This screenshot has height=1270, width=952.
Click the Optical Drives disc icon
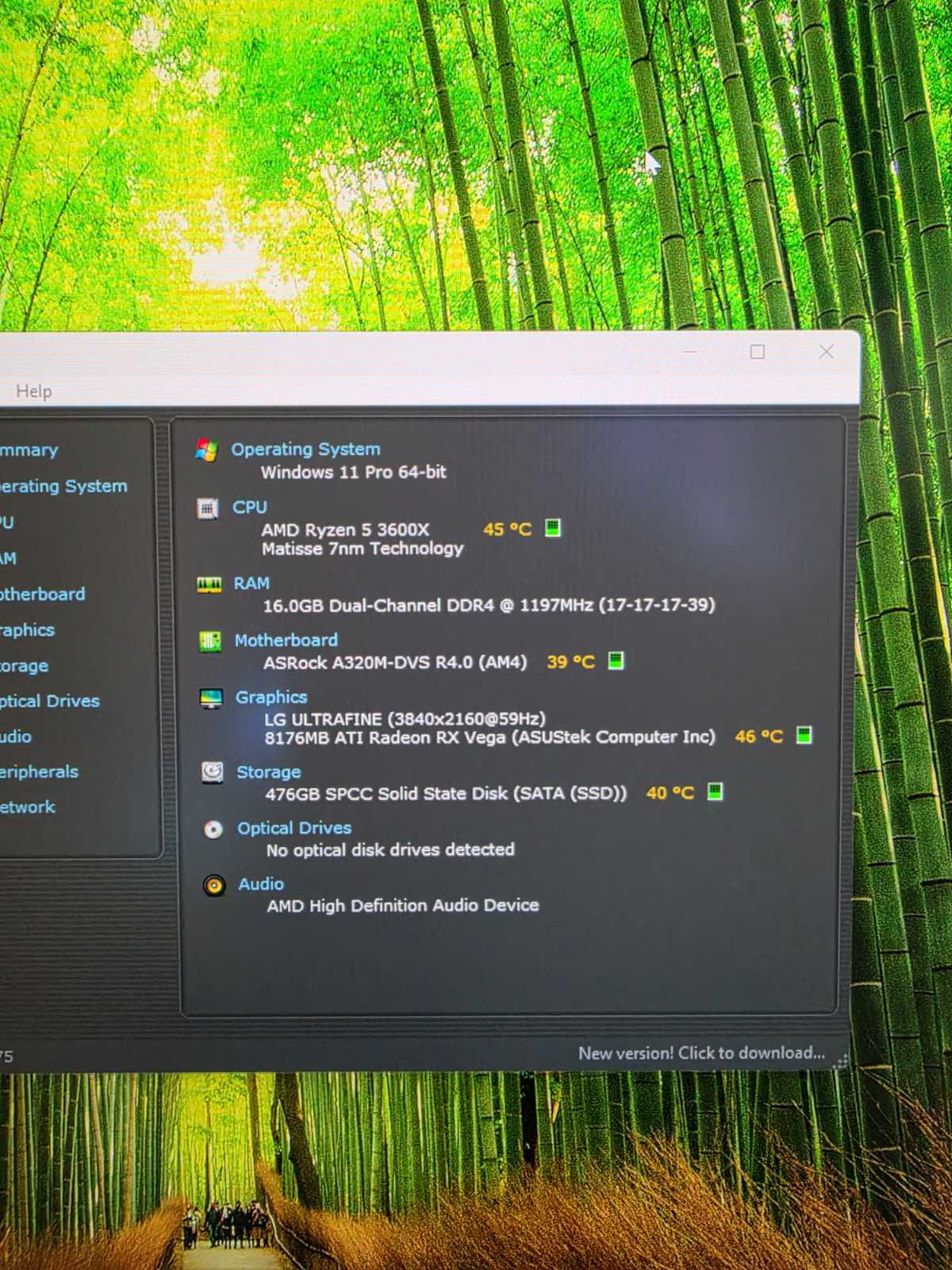pyautogui.click(x=213, y=829)
